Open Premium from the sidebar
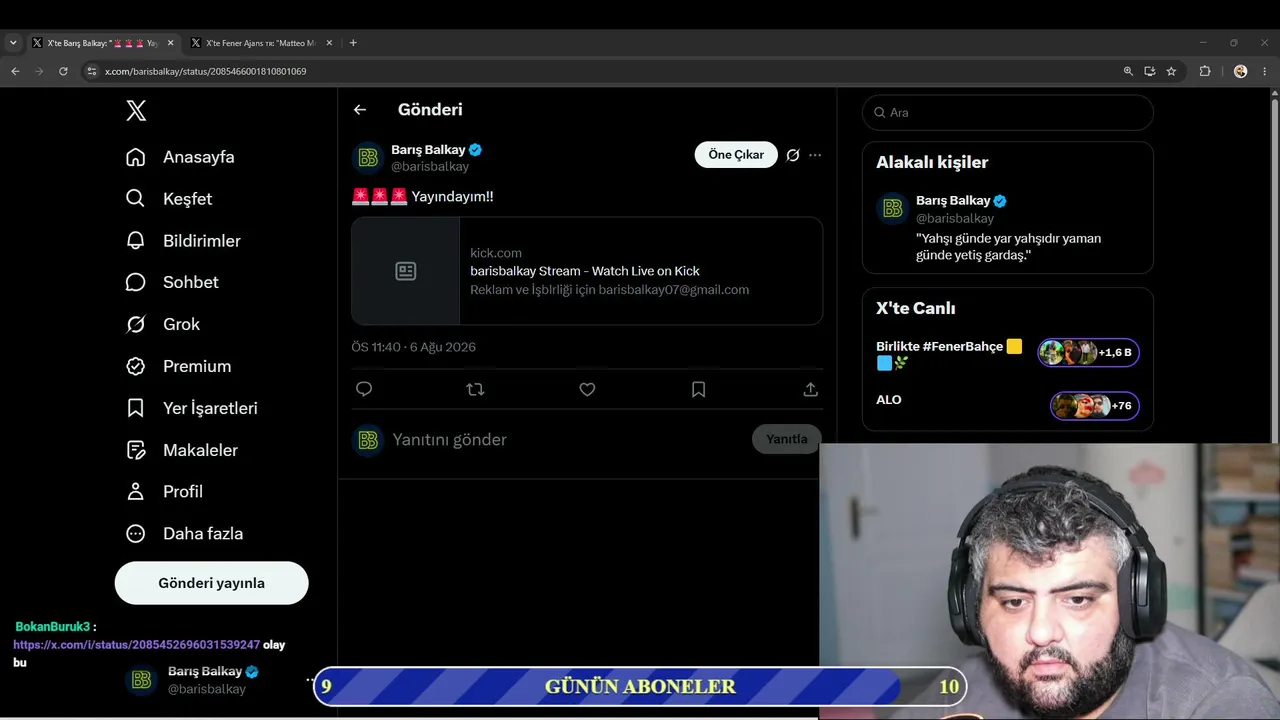Screen dimensions: 1280x720 pyautogui.click(x=178, y=366)
